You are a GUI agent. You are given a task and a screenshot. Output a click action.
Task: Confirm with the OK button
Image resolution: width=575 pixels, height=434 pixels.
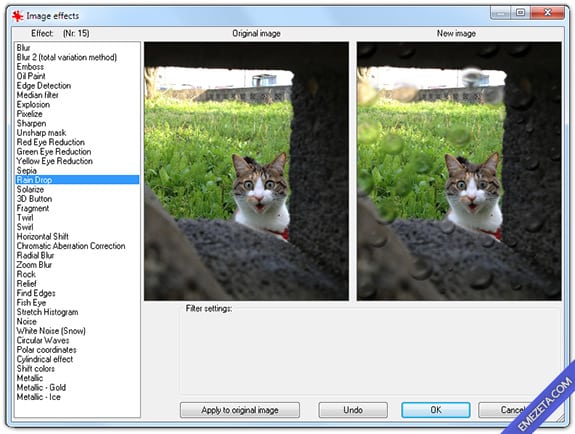click(x=436, y=410)
